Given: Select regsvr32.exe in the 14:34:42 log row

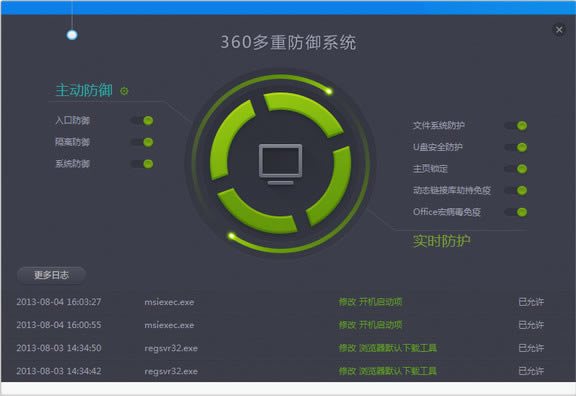Looking at the screenshot, I should (171, 371).
